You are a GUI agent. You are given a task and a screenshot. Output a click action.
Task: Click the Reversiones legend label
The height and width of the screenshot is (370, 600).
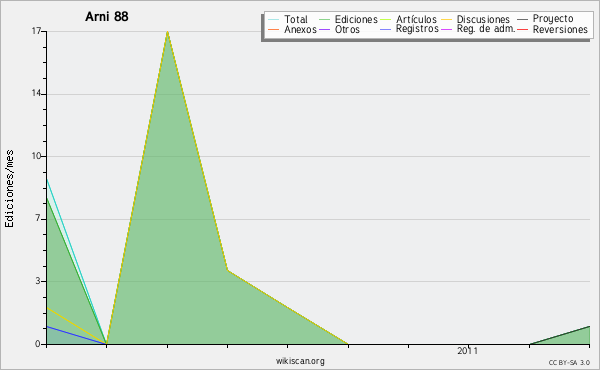tap(560, 29)
